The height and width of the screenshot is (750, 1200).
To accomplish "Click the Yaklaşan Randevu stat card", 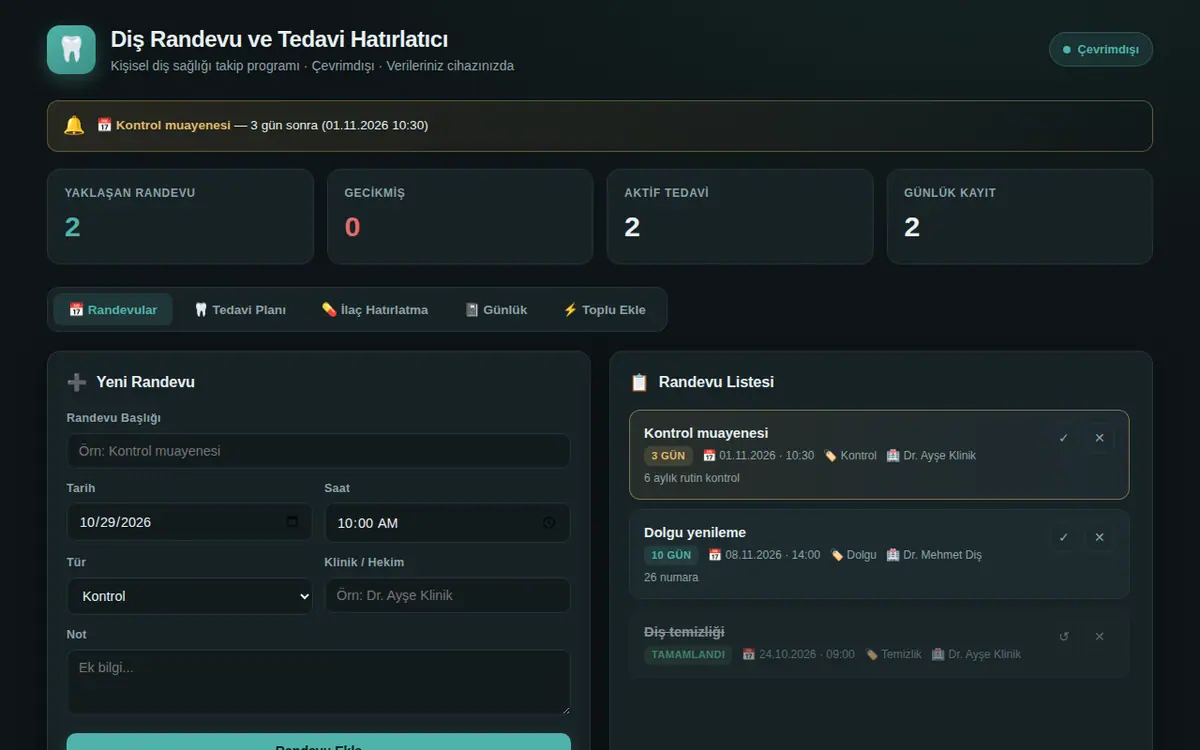I will click(180, 217).
